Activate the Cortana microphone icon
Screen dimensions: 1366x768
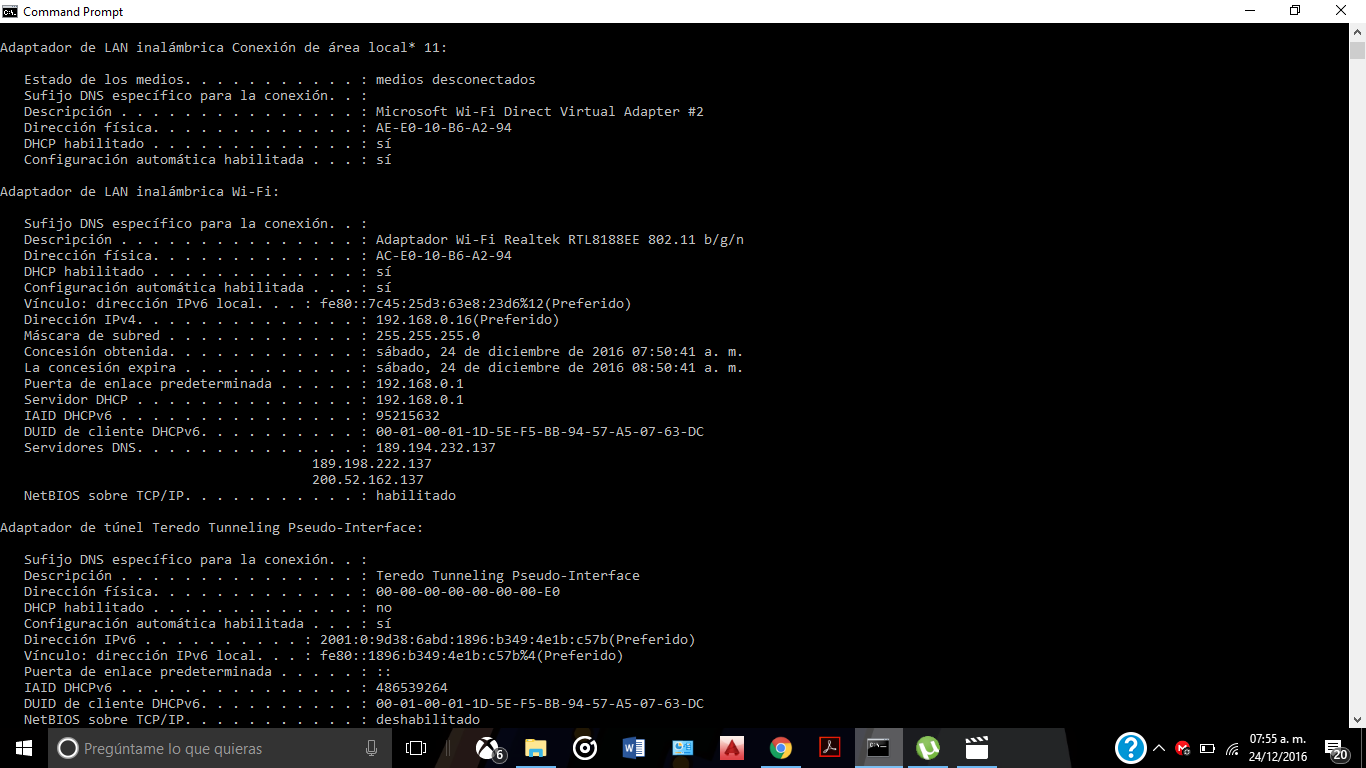point(371,748)
